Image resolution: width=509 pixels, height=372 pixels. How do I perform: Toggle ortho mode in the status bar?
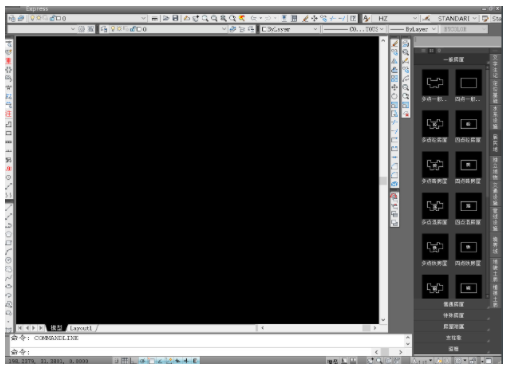coord(133,360)
